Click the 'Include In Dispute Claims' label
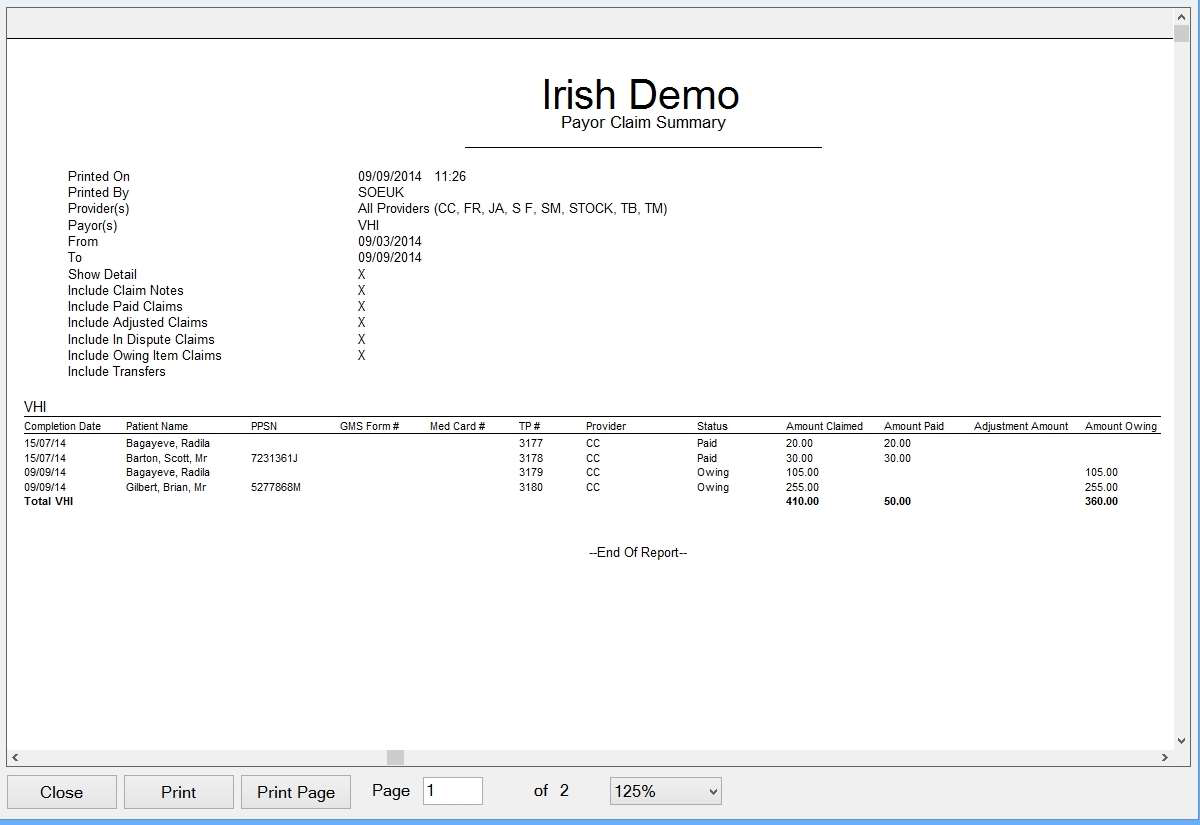 point(141,340)
